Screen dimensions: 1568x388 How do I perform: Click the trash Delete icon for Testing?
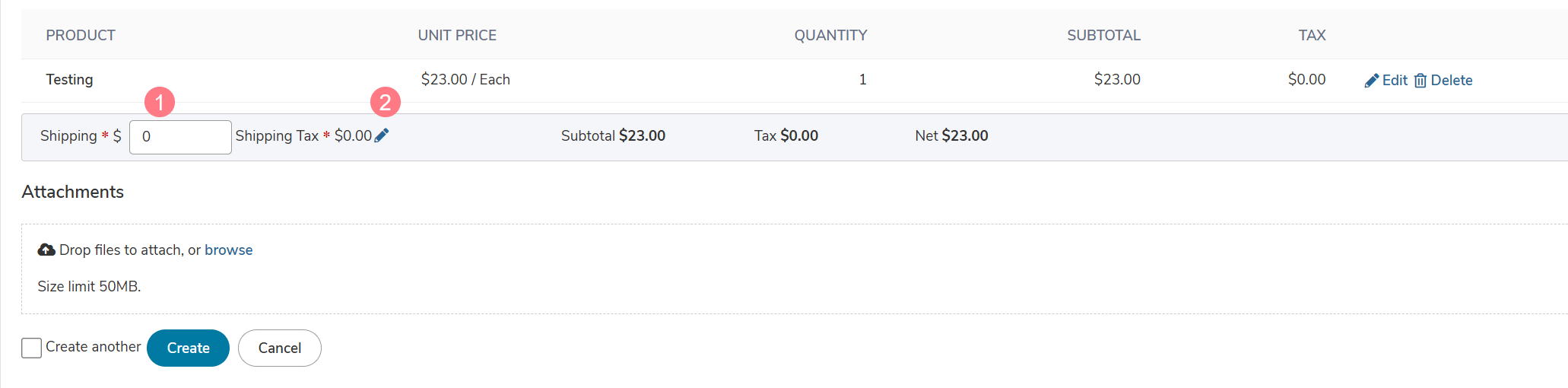tap(1420, 81)
